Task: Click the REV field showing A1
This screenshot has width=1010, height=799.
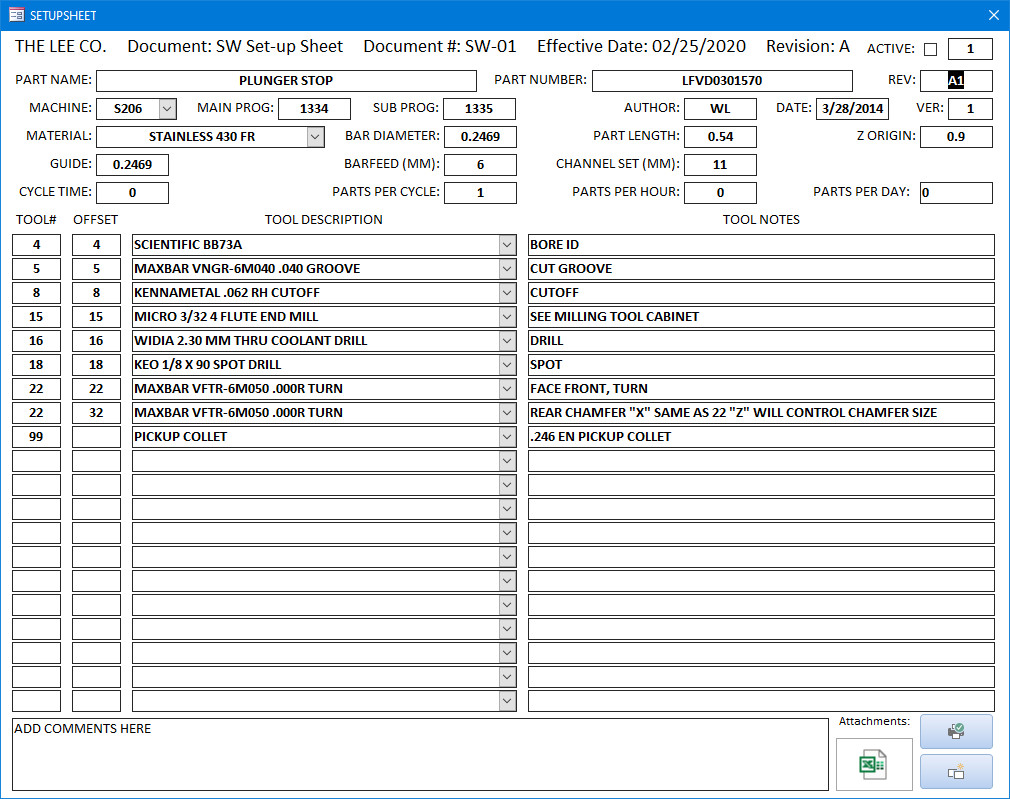Action: pos(955,81)
